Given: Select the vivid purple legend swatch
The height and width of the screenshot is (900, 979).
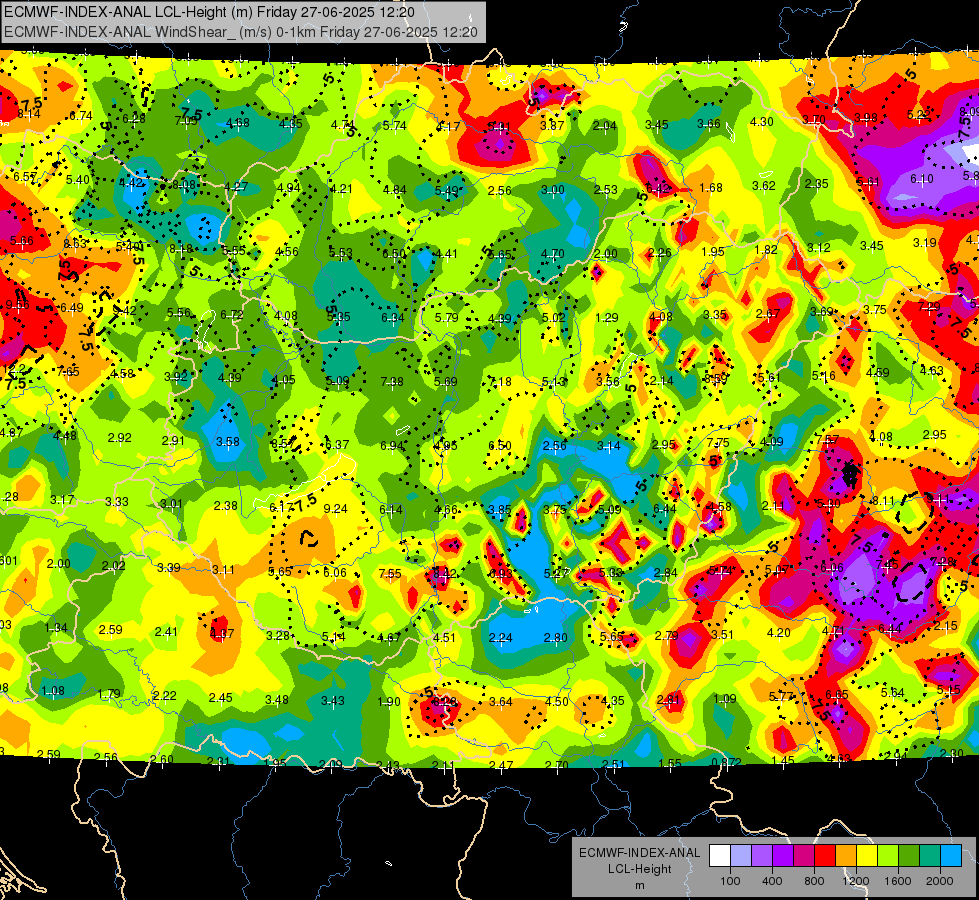Looking at the screenshot, I should point(783,856).
